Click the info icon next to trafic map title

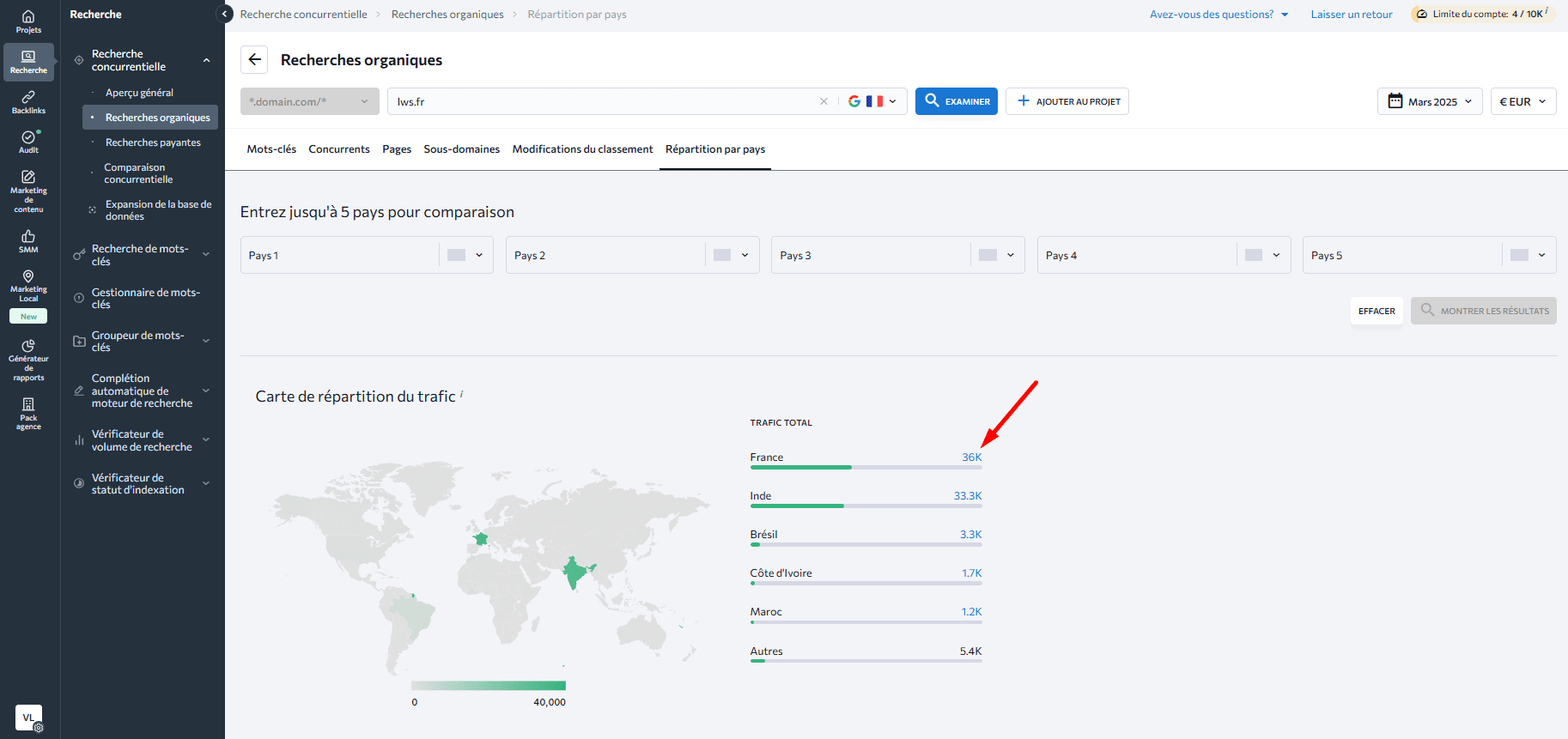461,394
